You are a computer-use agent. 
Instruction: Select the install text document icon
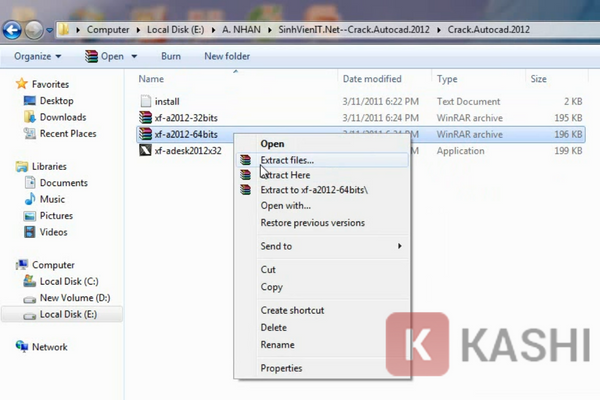146,101
